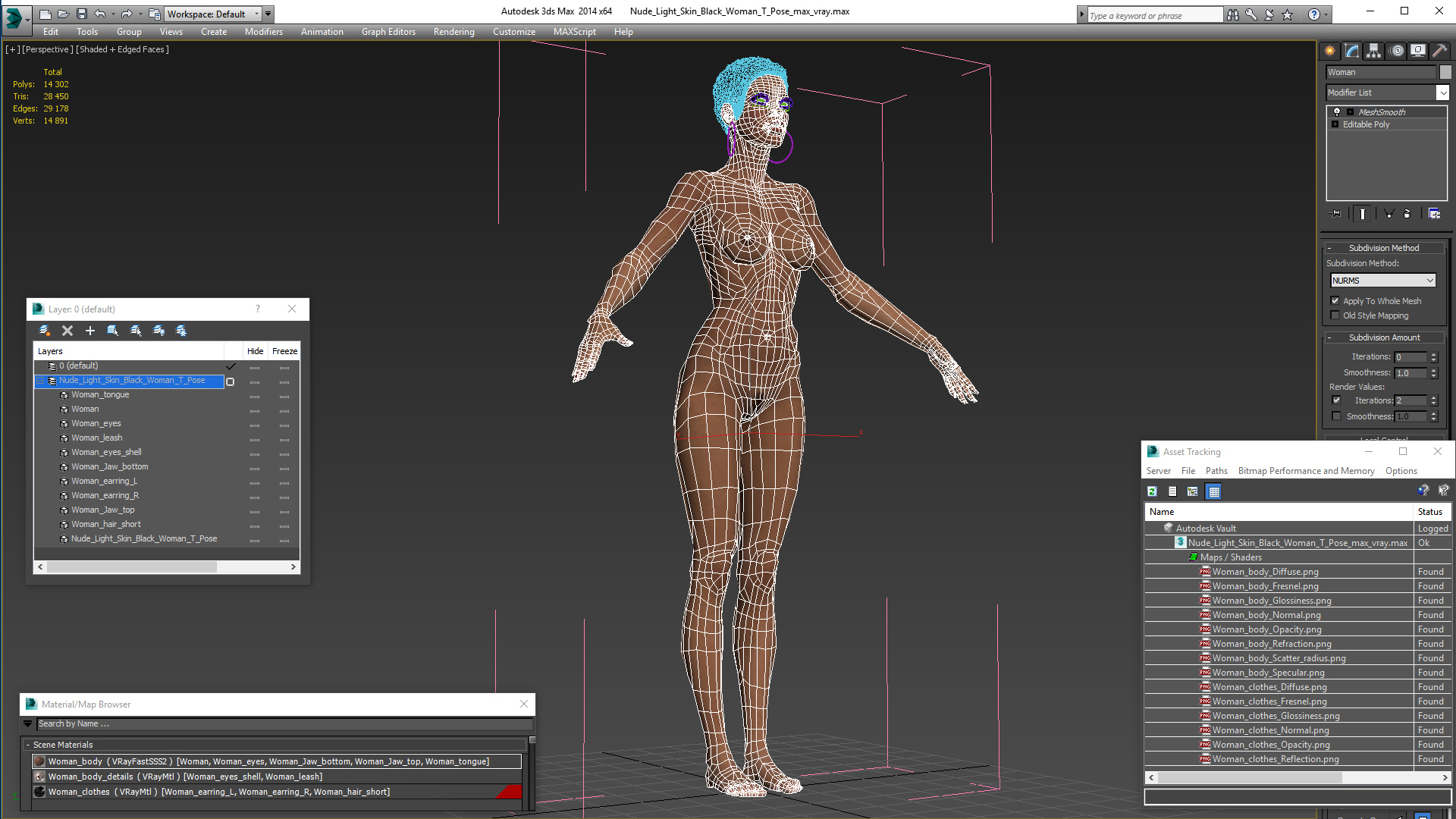
Task: Open Graph Editors menu
Action: (x=388, y=32)
